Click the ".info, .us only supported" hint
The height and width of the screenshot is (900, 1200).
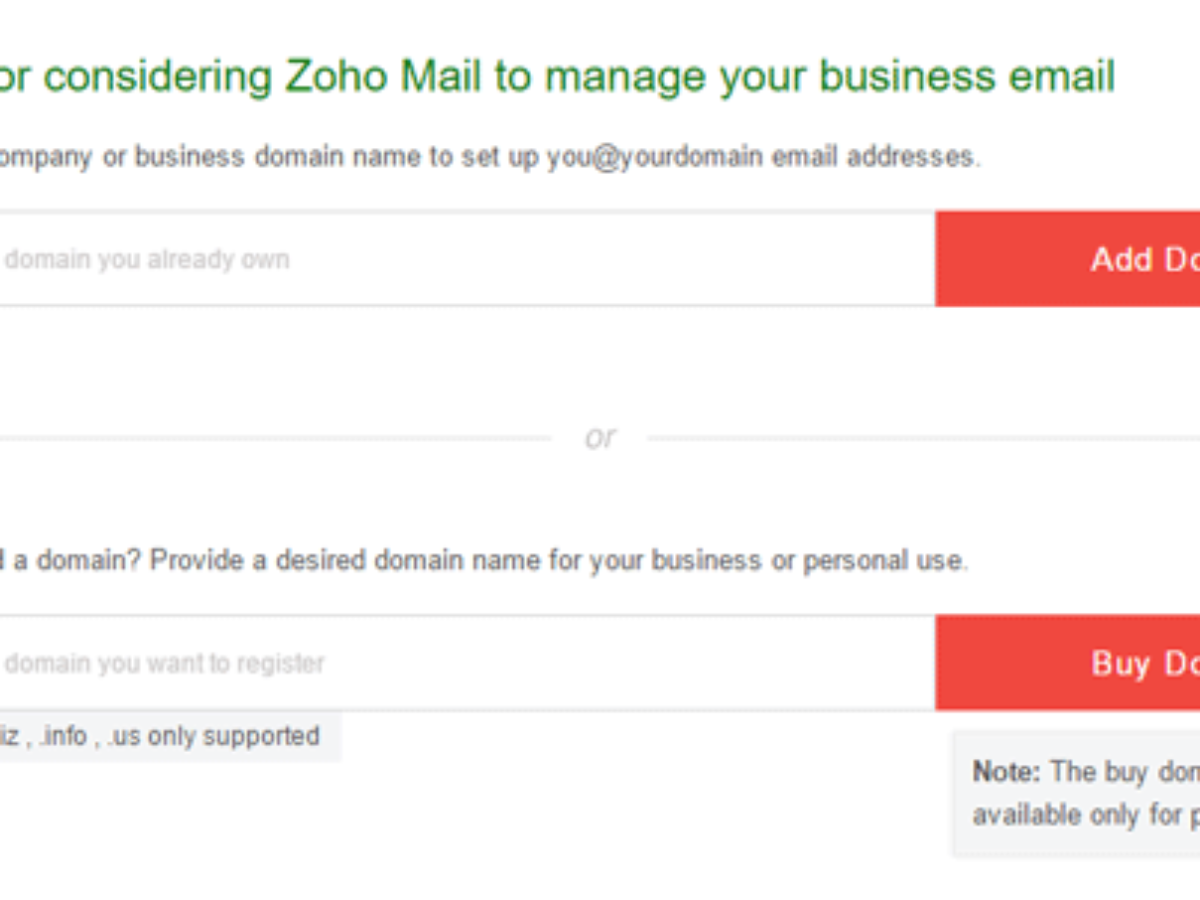pyautogui.click(x=170, y=737)
